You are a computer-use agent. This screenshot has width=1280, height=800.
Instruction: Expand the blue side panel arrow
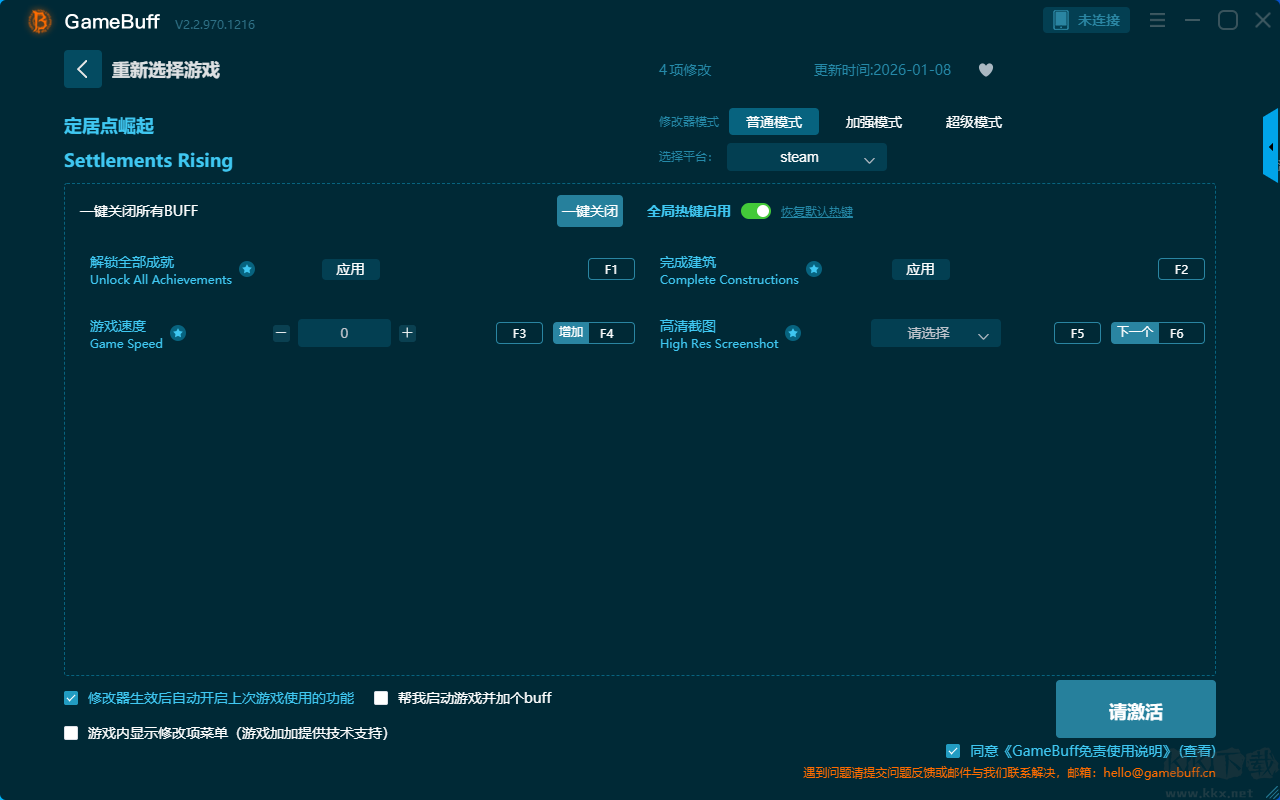click(x=1271, y=147)
